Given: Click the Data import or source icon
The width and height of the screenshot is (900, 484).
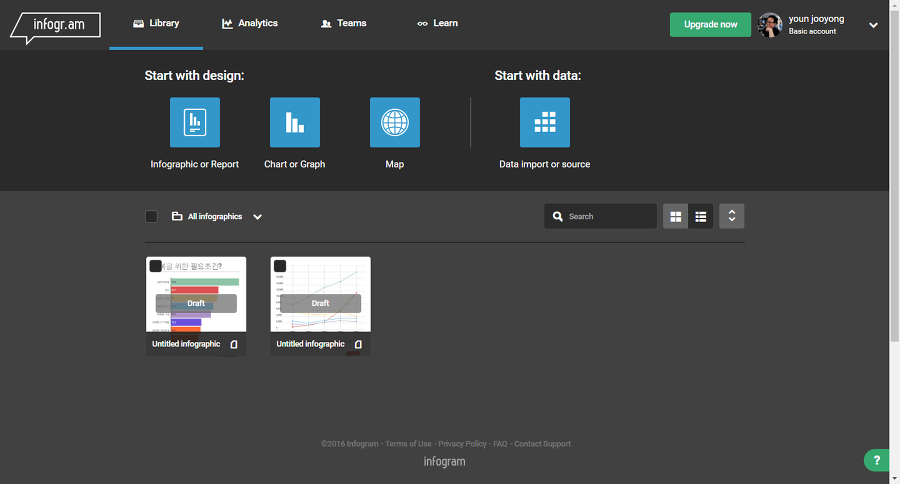Looking at the screenshot, I should click(x=545, y=122).
